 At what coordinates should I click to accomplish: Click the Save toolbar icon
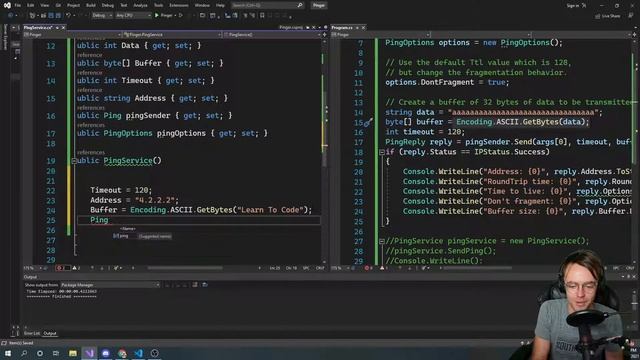51,16
